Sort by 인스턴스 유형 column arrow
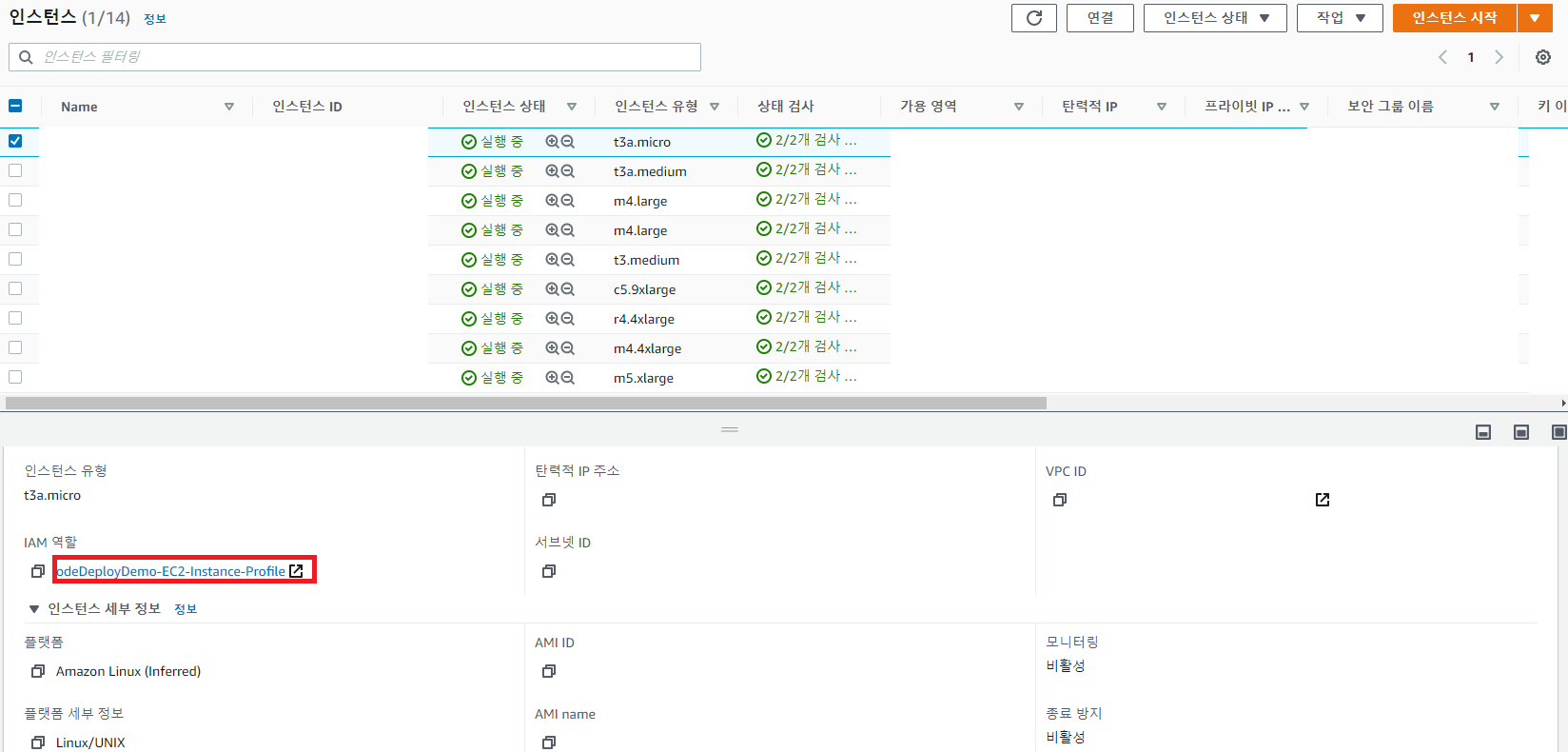 click(x=715, y=107)
